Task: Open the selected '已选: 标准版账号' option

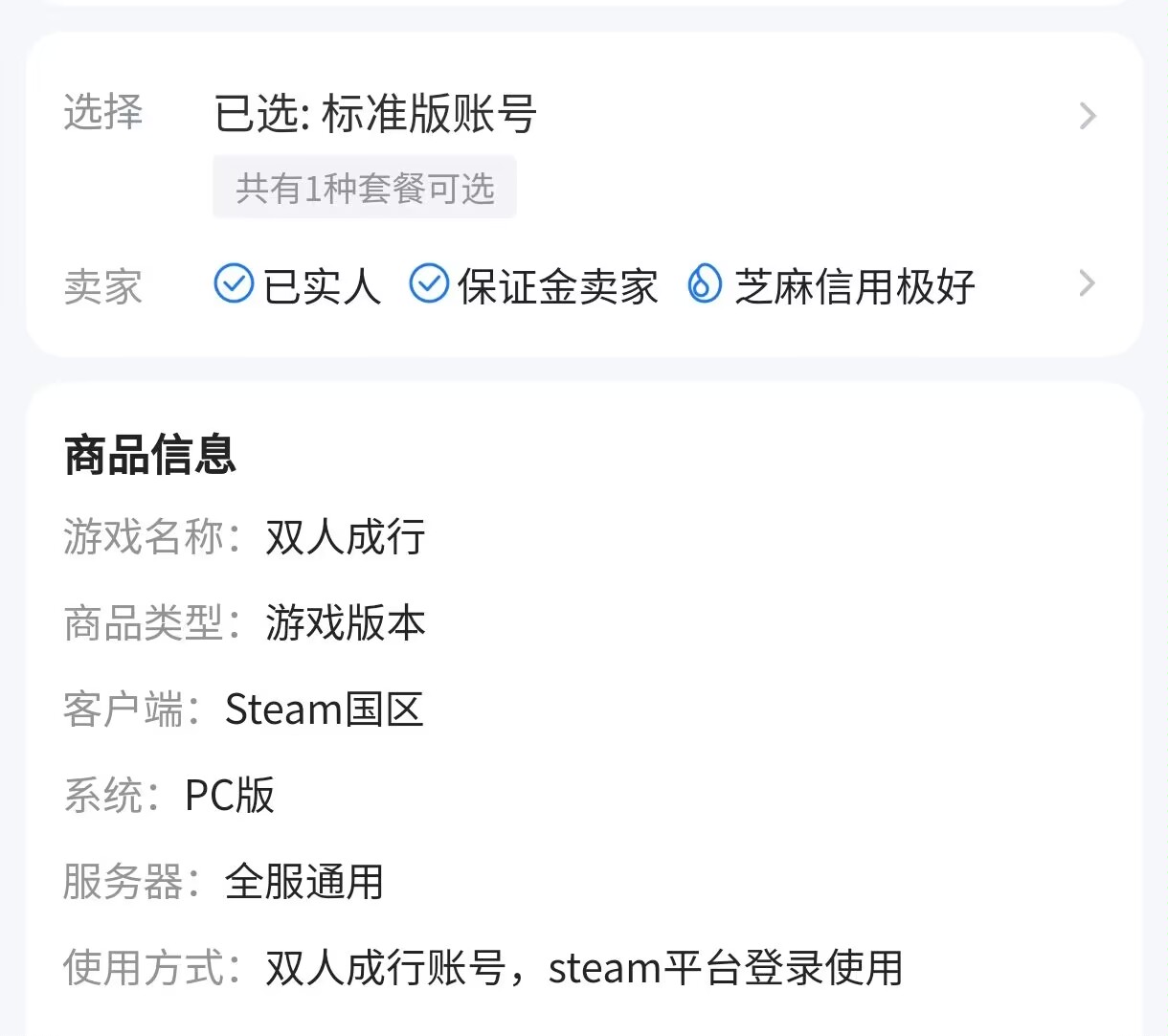Action: click(x=375, y=114)
